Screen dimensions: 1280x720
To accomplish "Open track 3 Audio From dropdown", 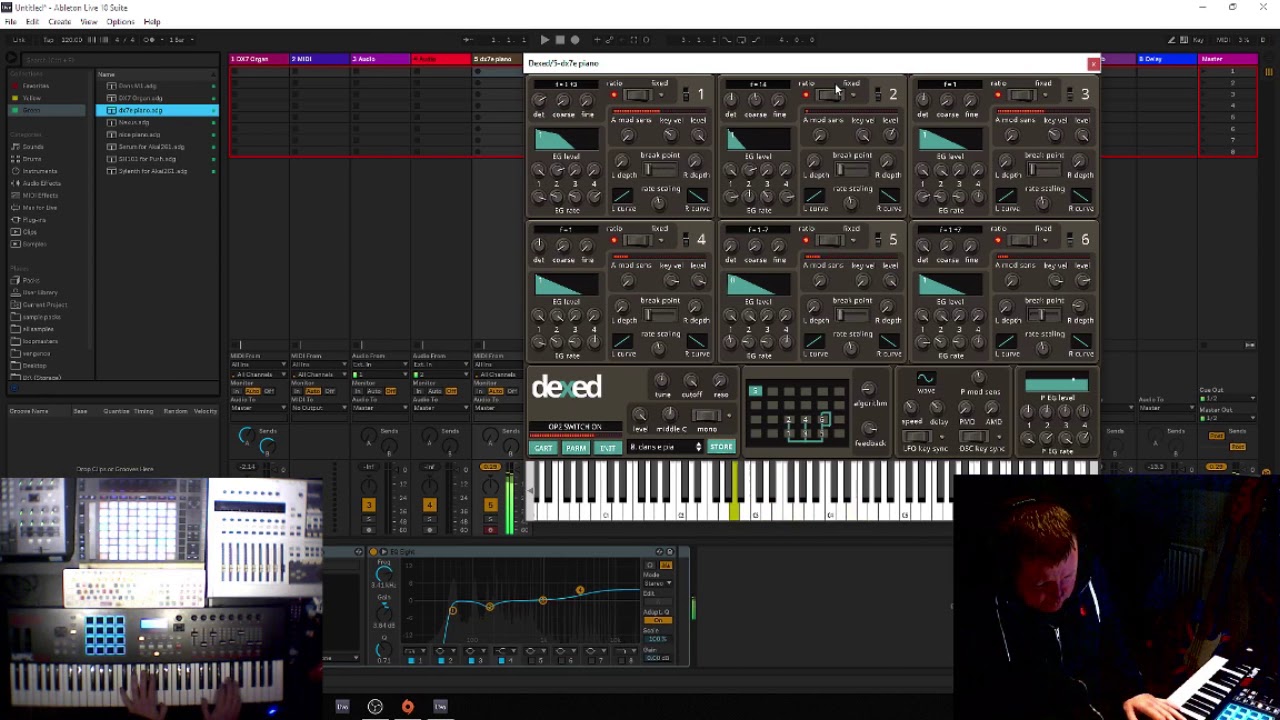I will 379,365.
